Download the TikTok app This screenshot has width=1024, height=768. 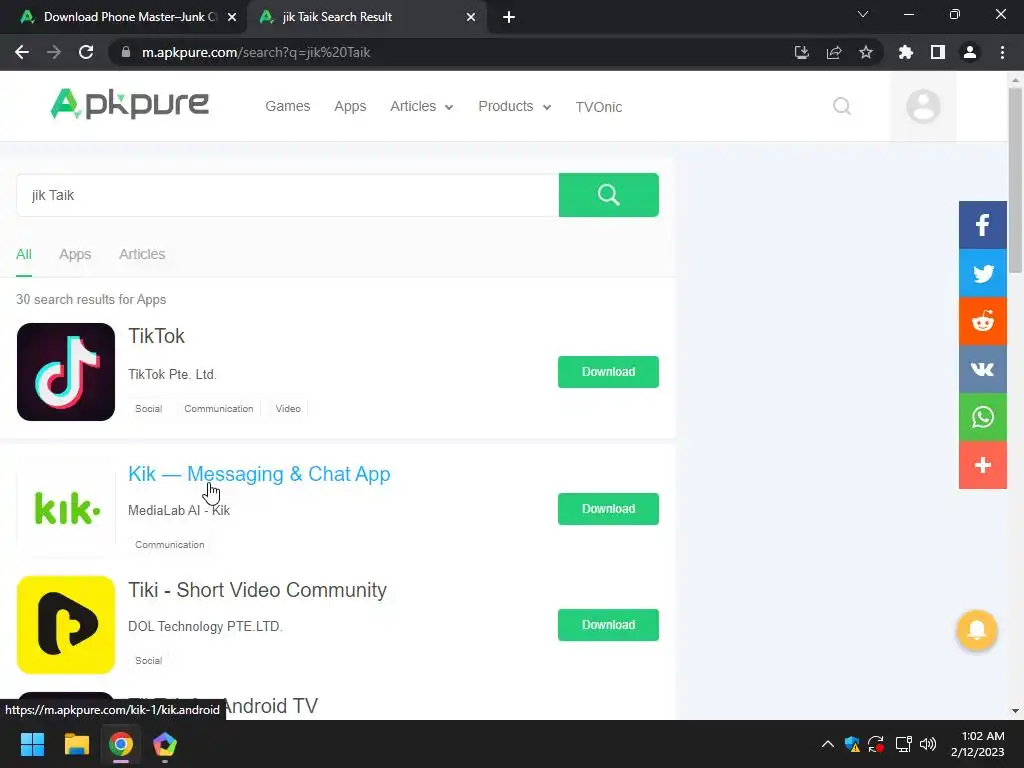coord(608,372)
